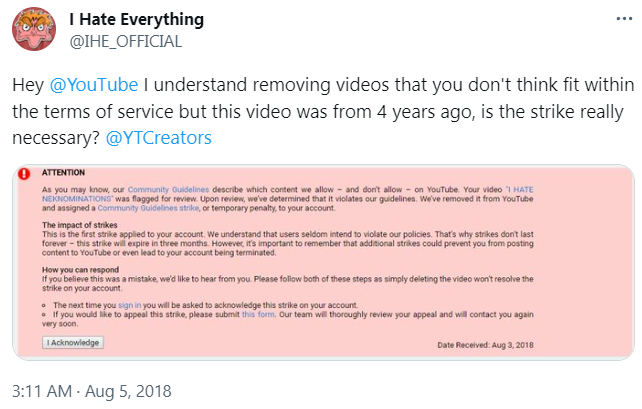
Task: Open the I Hate Everything display name
Action: point(136,20)
